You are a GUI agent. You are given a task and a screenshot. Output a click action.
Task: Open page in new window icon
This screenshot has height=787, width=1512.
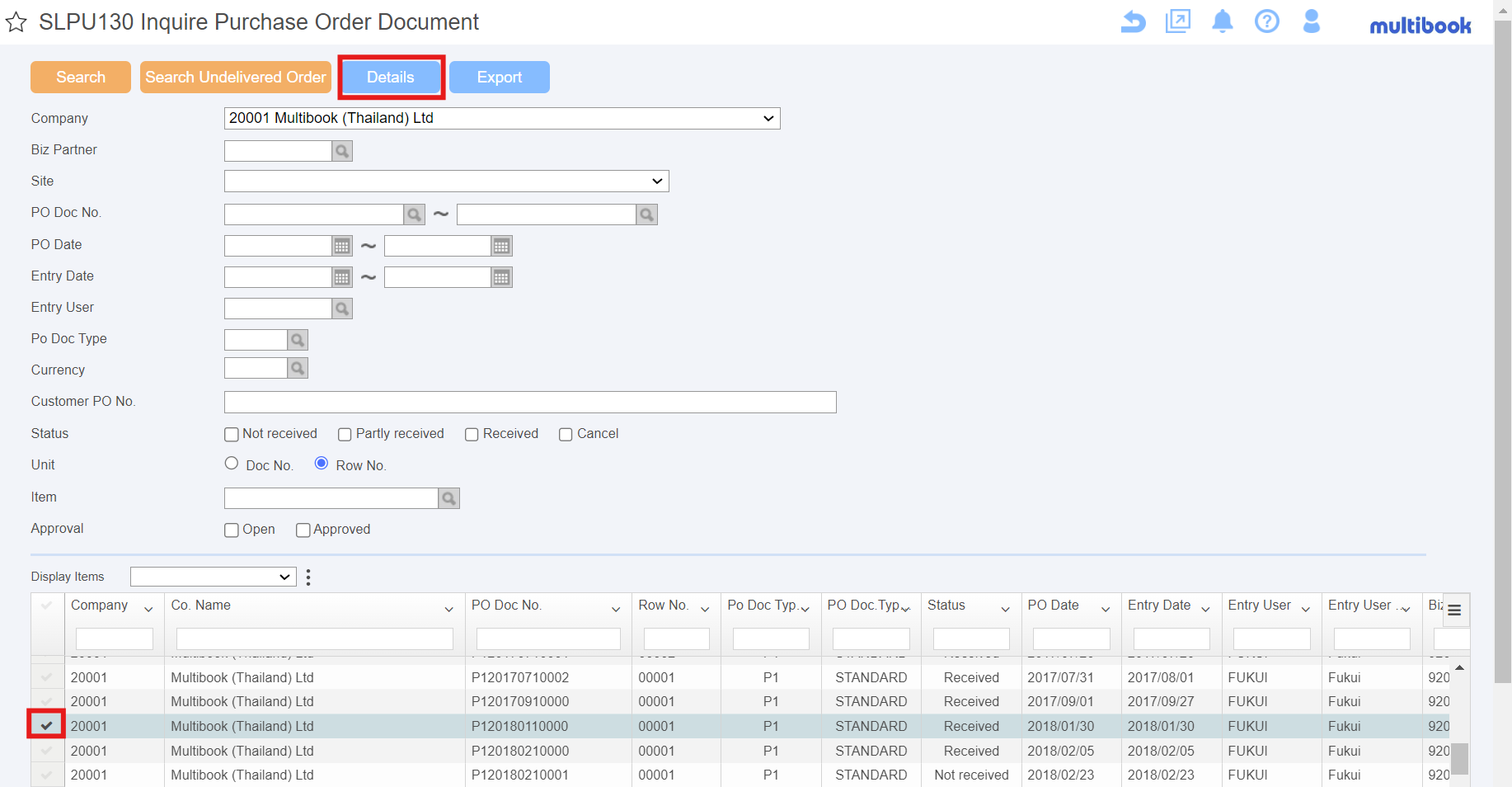coord(1178,21)
